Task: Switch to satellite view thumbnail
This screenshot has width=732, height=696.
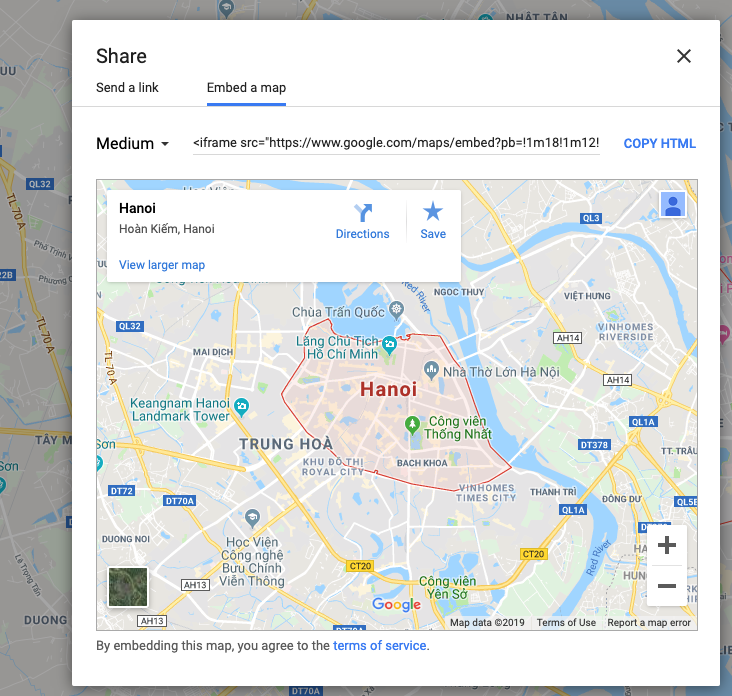Action: [127, 587]
